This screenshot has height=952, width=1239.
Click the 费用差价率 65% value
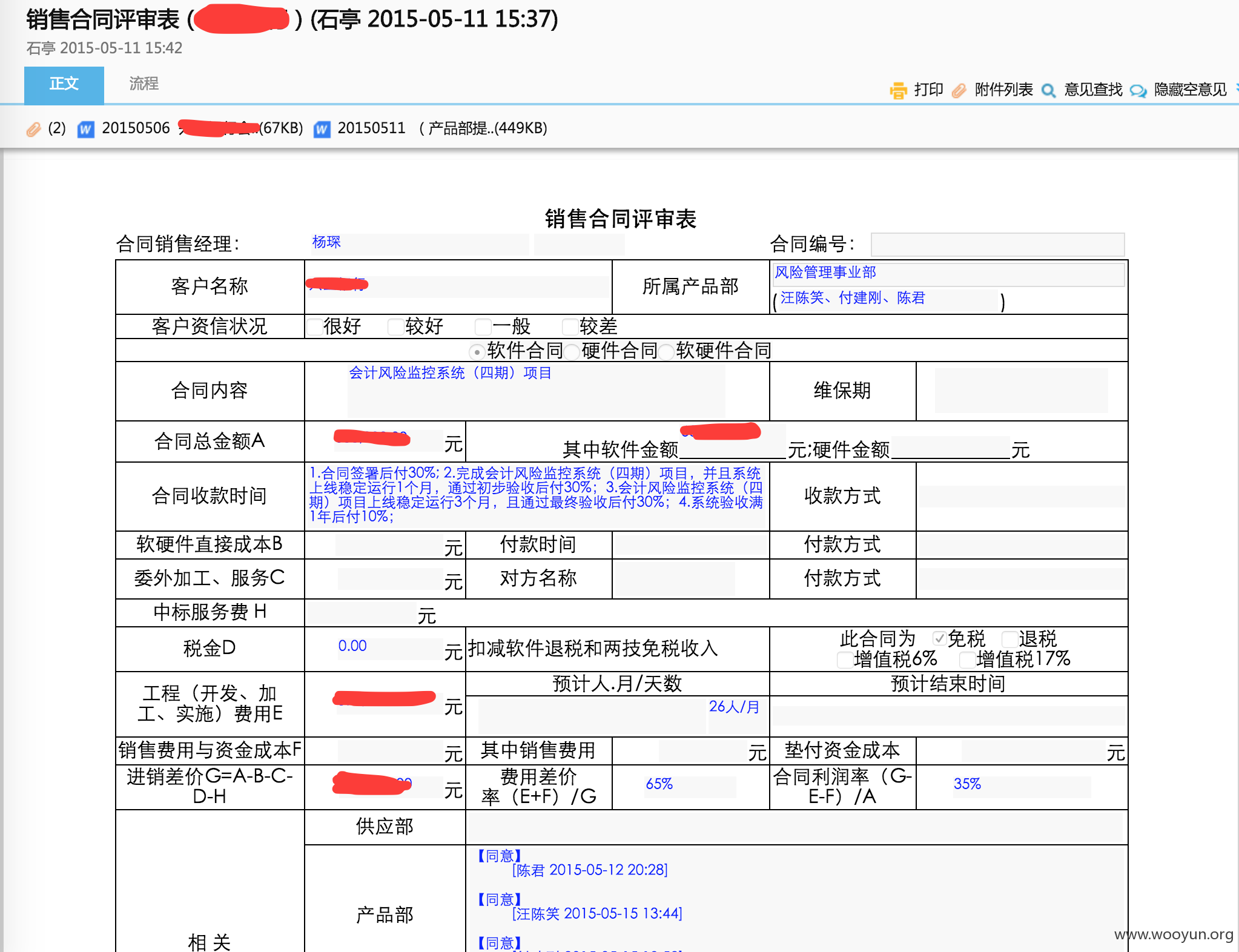pos(659,784)
